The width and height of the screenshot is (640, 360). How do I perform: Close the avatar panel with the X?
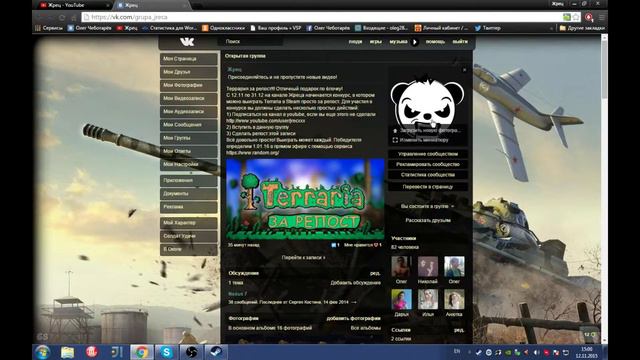tap(464, 70)
